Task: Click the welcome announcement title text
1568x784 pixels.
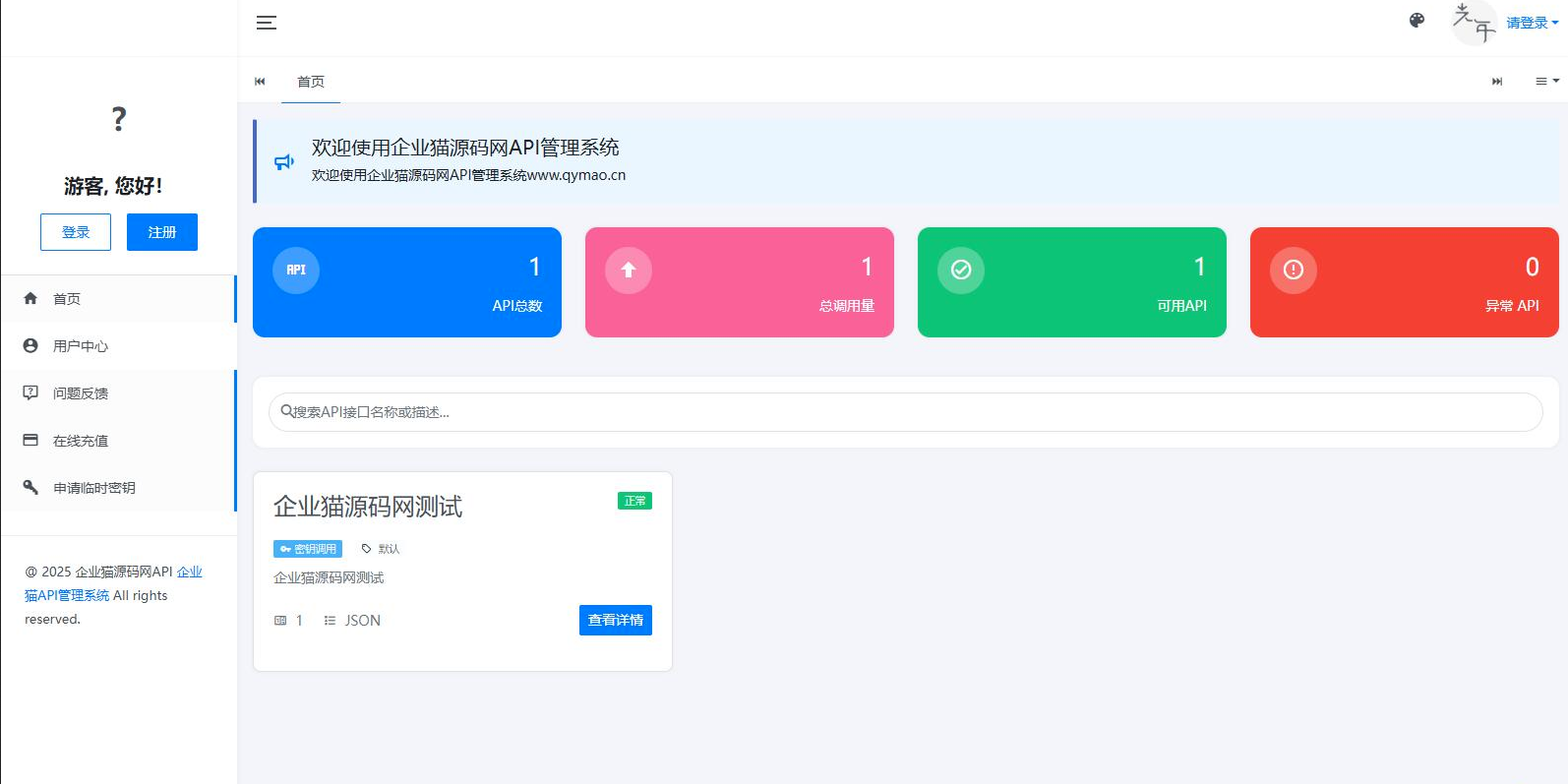Action: (x=465, y=148)
